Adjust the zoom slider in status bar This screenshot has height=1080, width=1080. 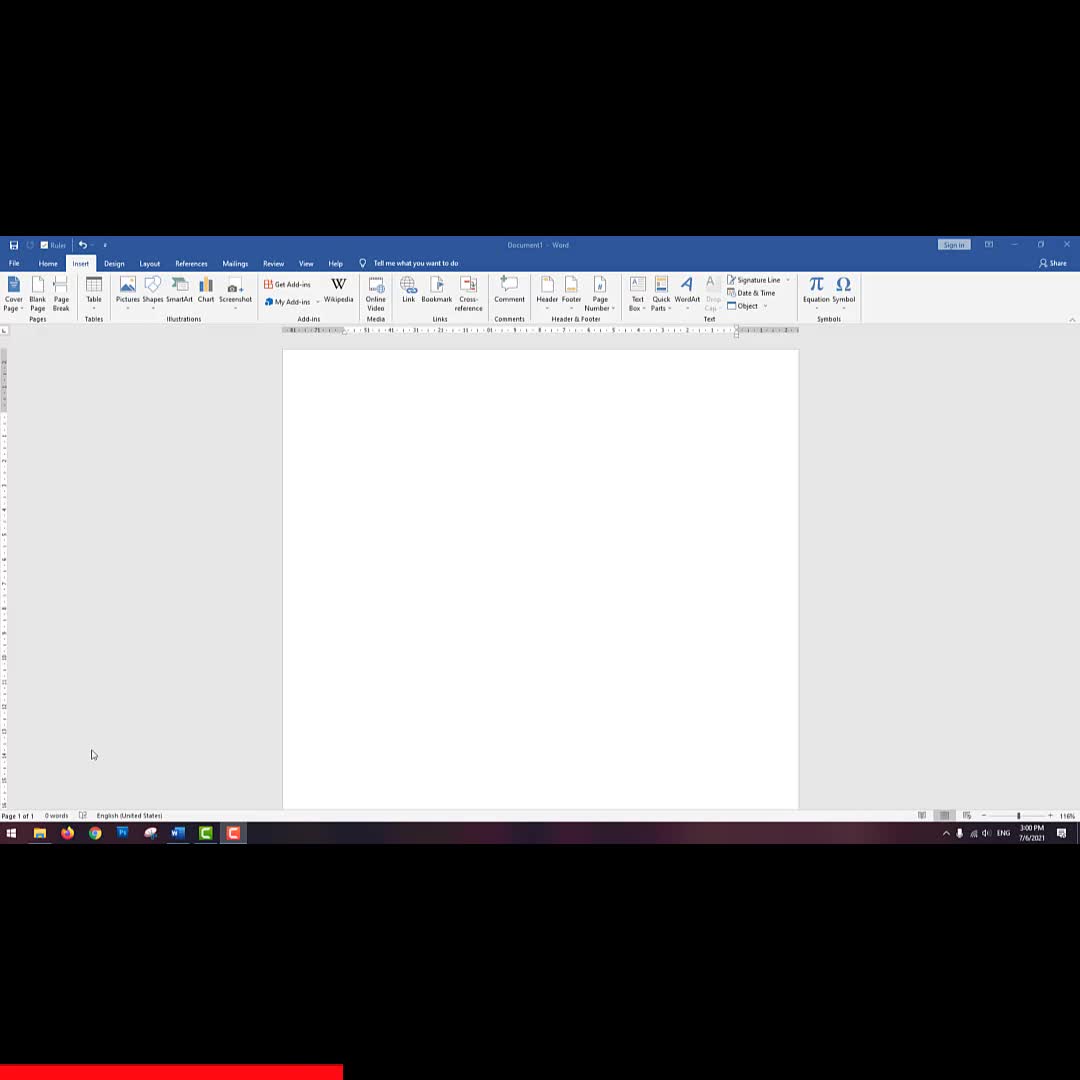(x=1018, y=816)
